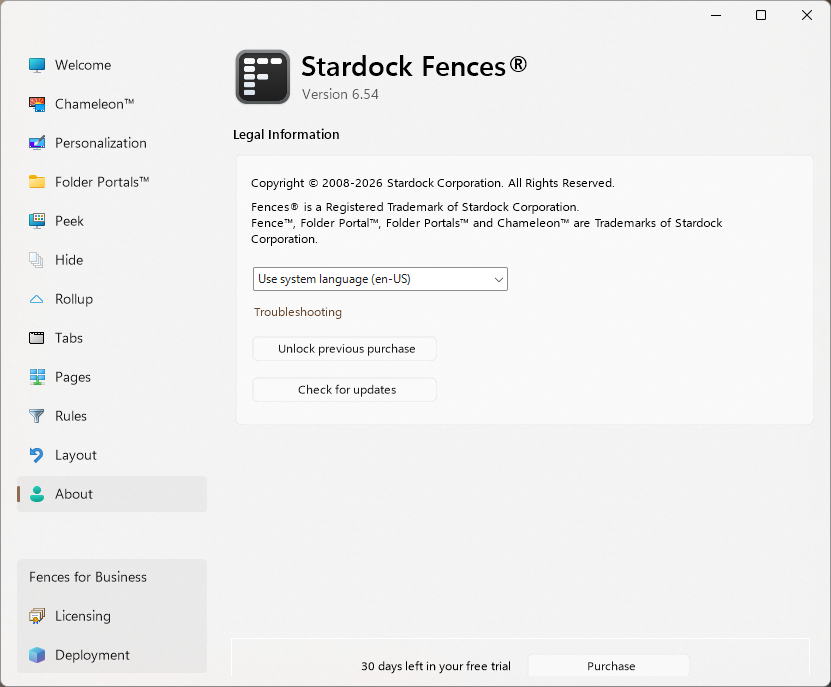Click the Copyright 2008-2026 Stardock line
Screen dimensions: 831x687
tap(432, 183)
